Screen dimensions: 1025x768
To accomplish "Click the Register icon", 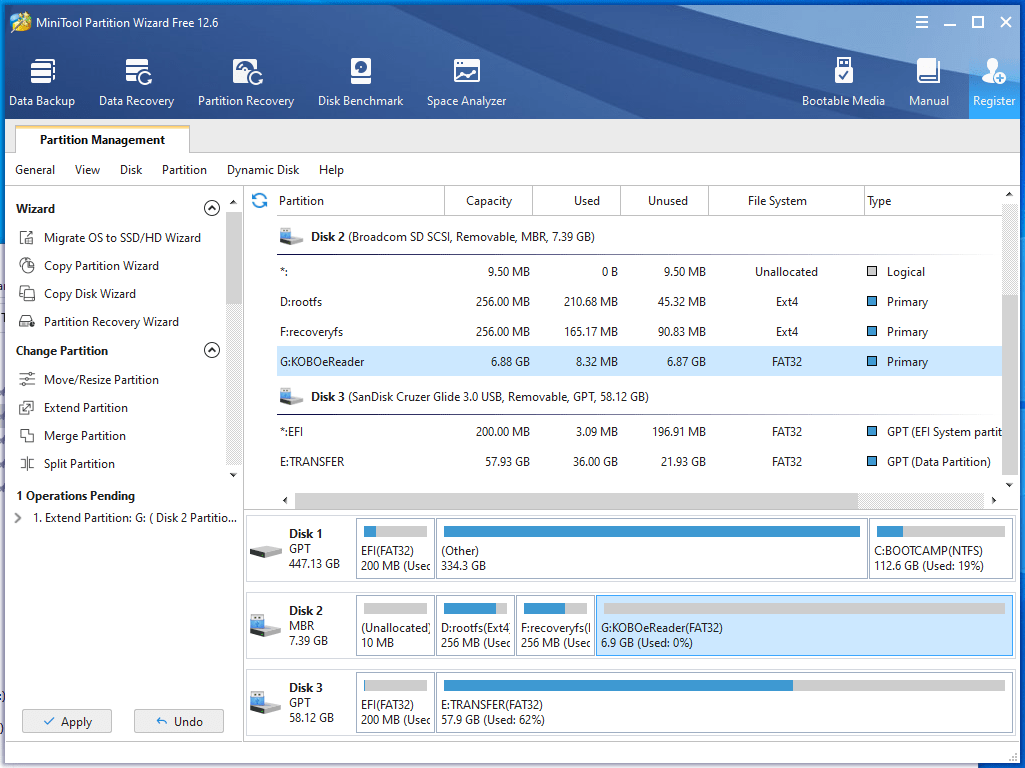I will coord(994,72).
